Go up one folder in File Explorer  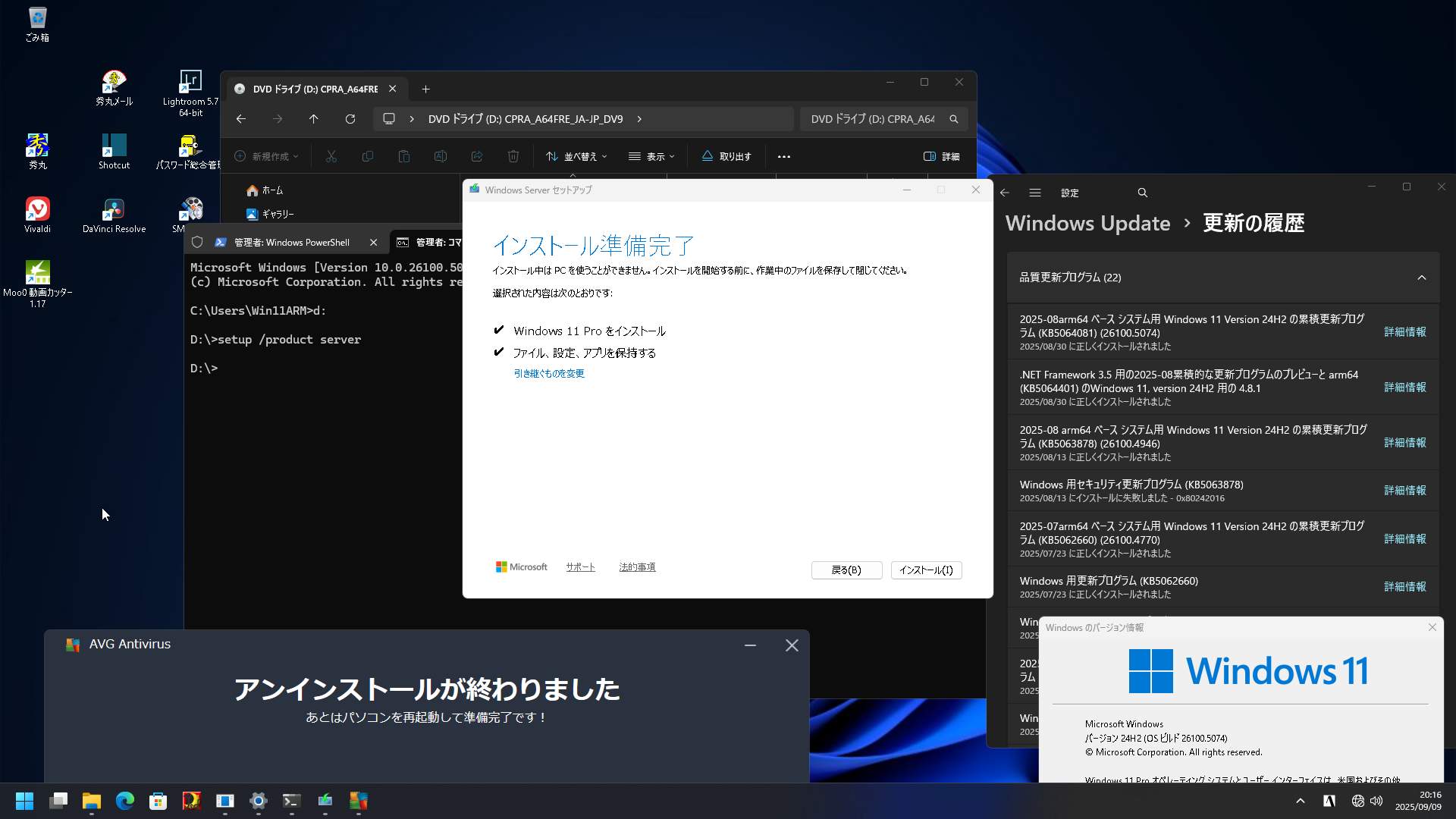[313, 119]
